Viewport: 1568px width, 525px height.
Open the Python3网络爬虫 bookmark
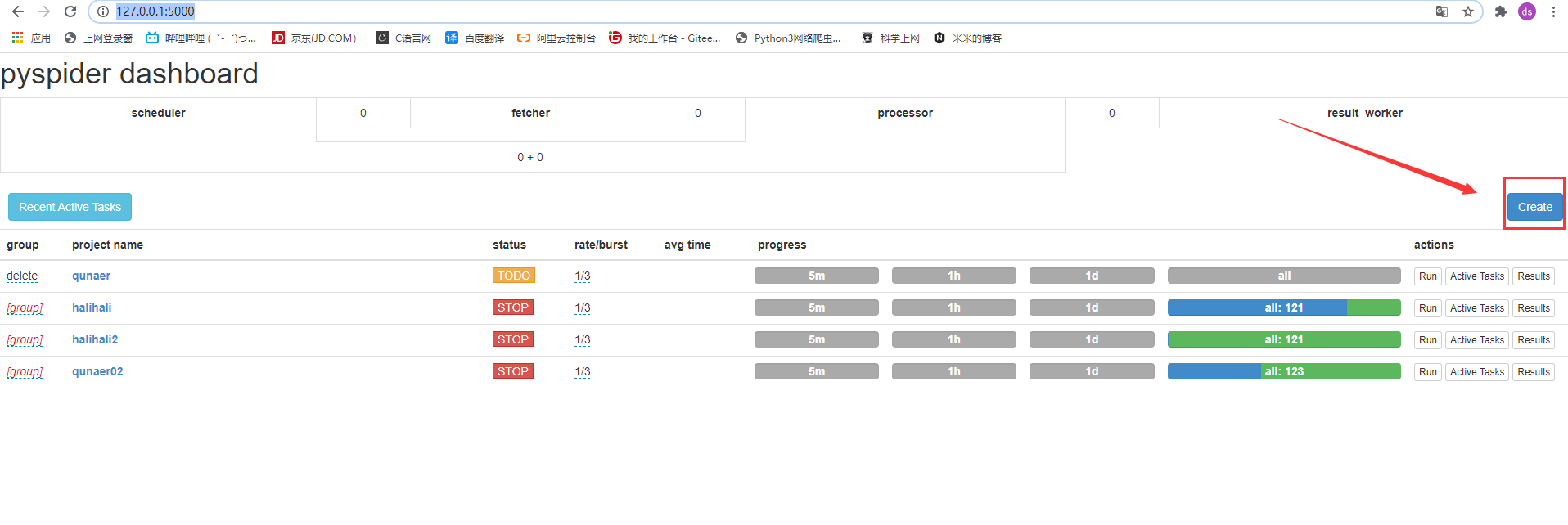(x=788, y=38)
